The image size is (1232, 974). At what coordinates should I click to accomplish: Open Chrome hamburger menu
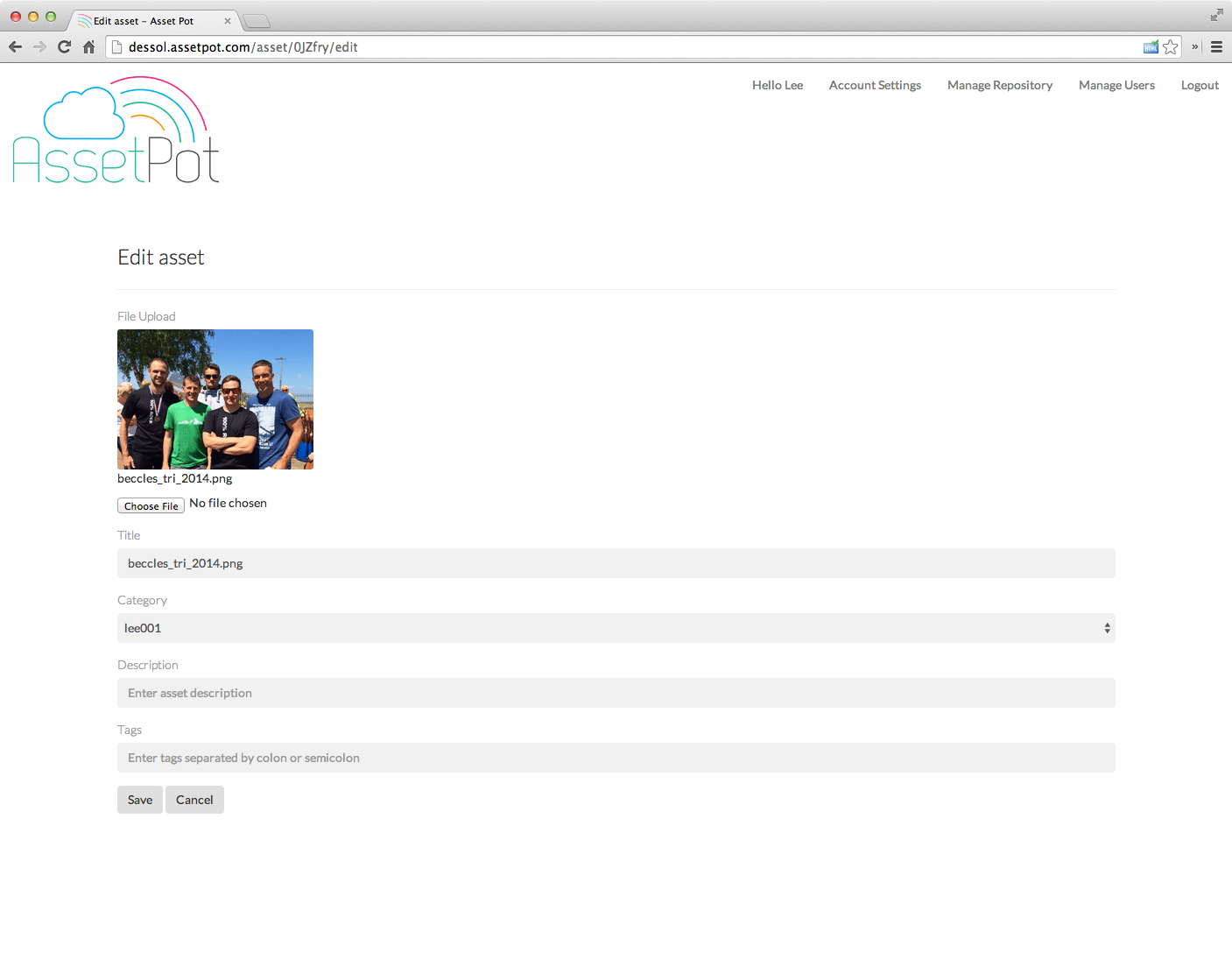[1216, 47]
